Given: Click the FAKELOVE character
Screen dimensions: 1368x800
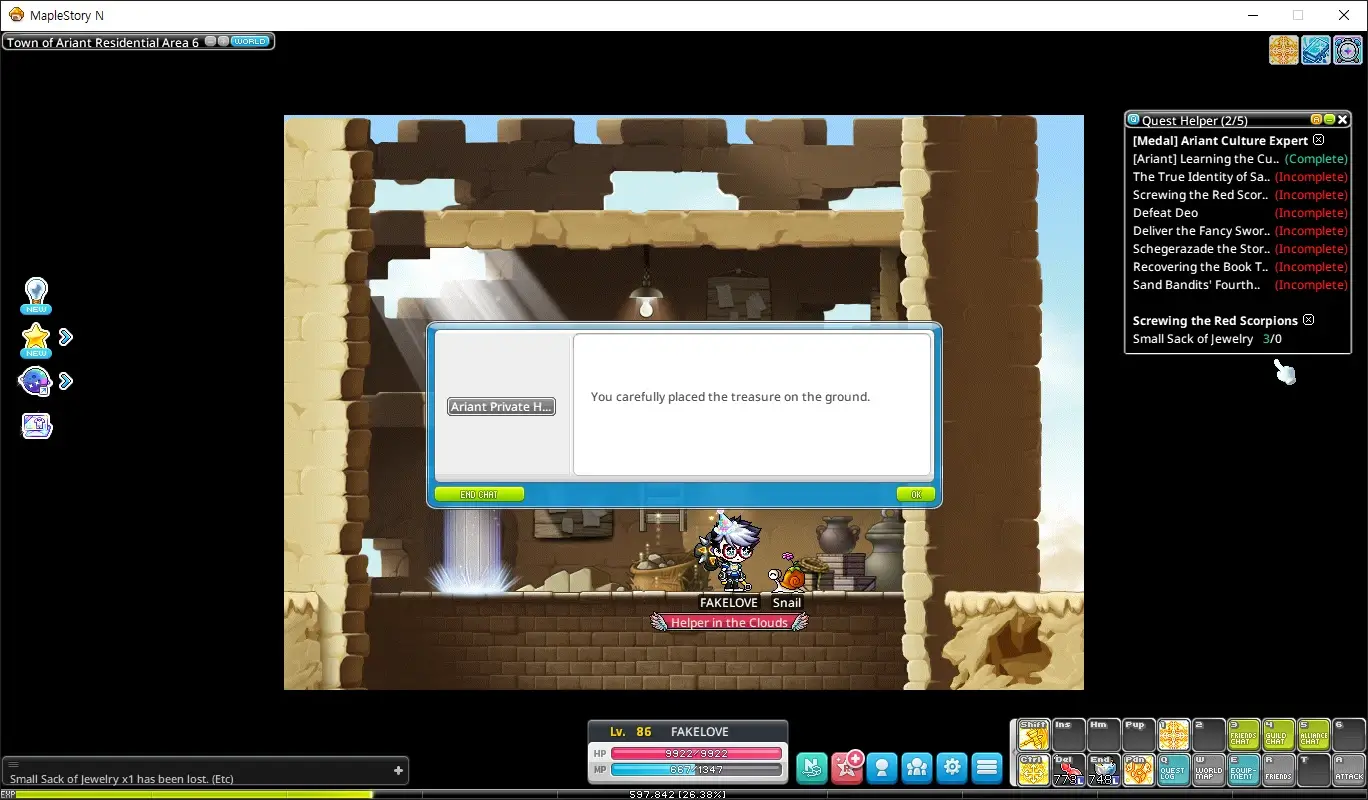Looking at the screenshot, I should 729,552.
